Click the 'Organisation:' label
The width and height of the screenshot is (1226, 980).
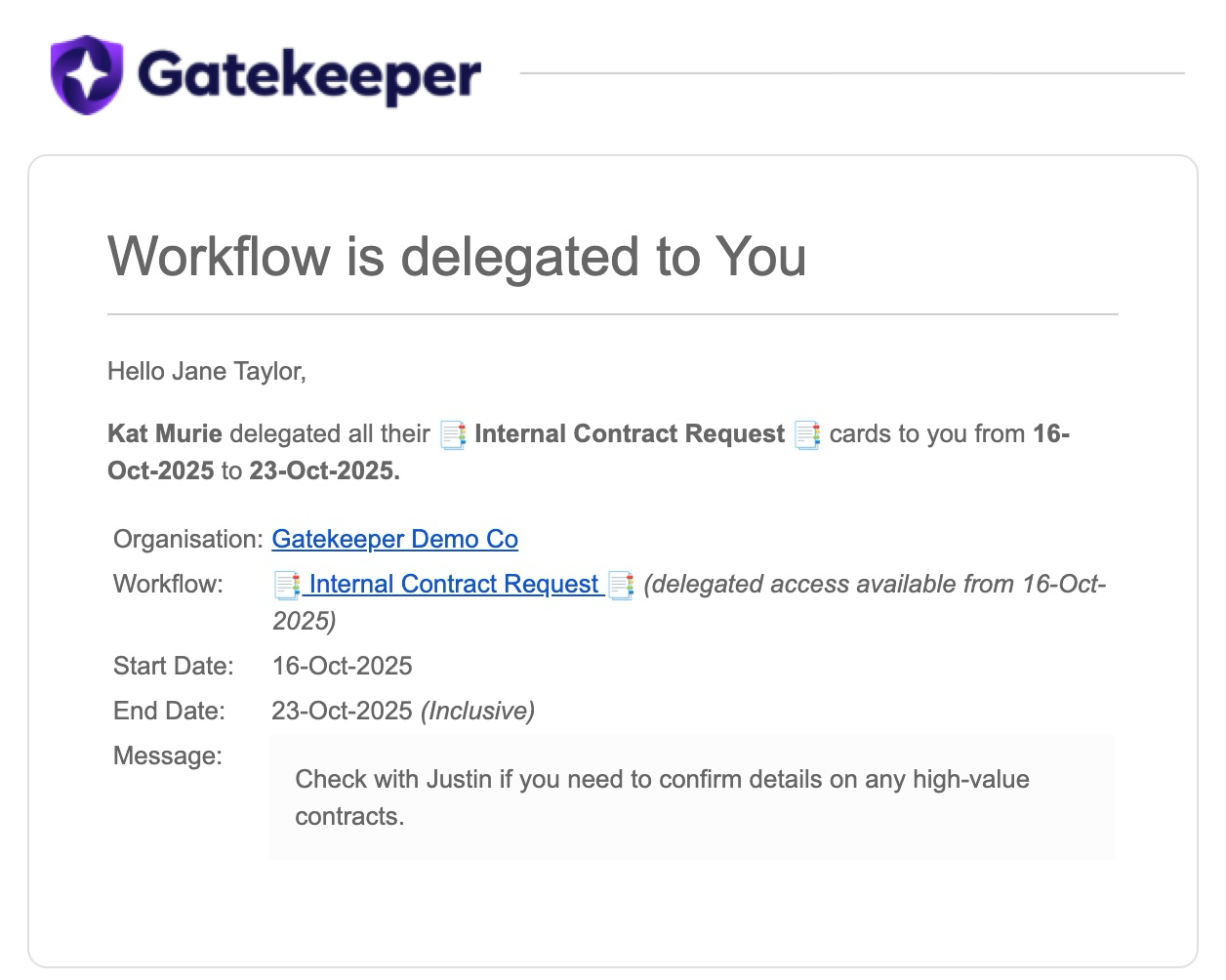tap(188, 539)
